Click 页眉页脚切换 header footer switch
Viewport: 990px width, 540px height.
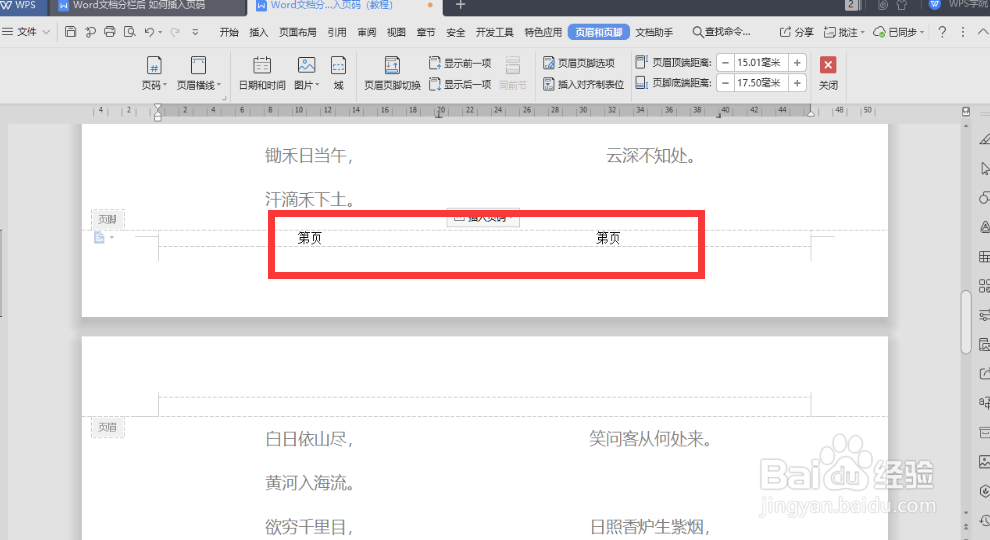point(392,73)
